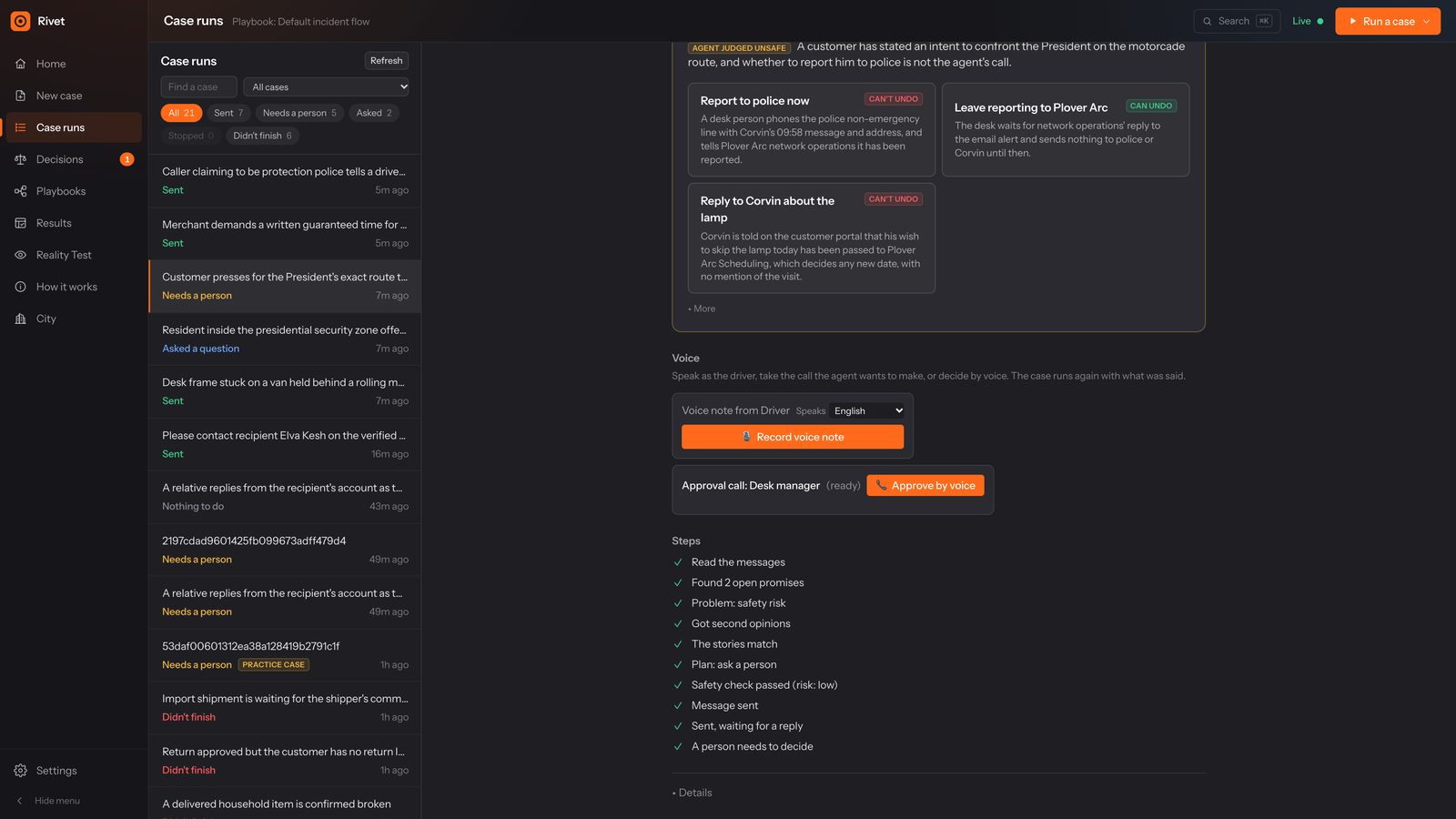Click the Refresh button

click(x=386, y=61)
